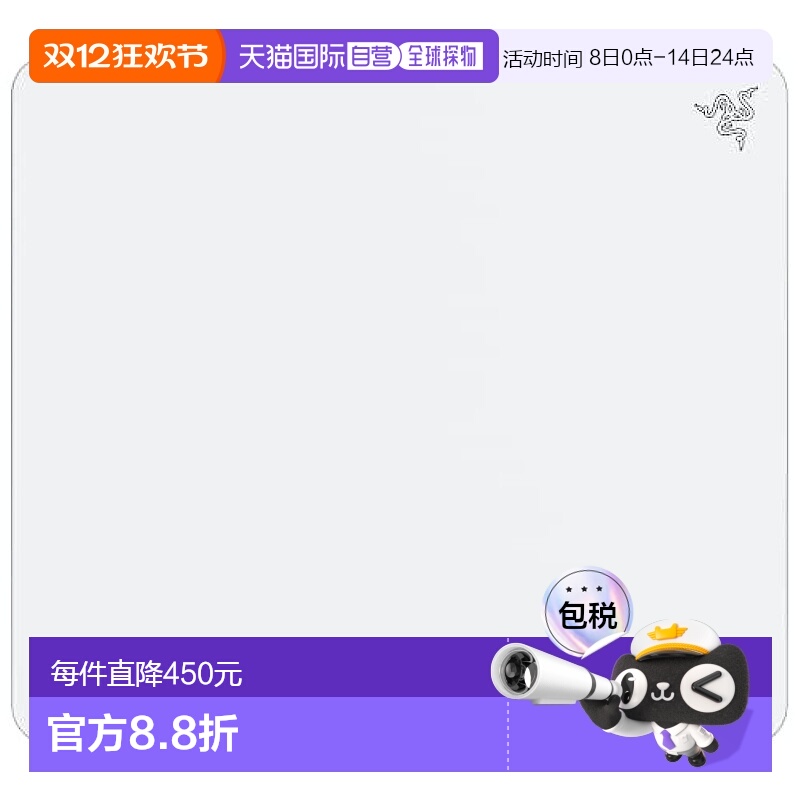Click the 活动时间 8日0点-14日24点 text

coord(628,58)
